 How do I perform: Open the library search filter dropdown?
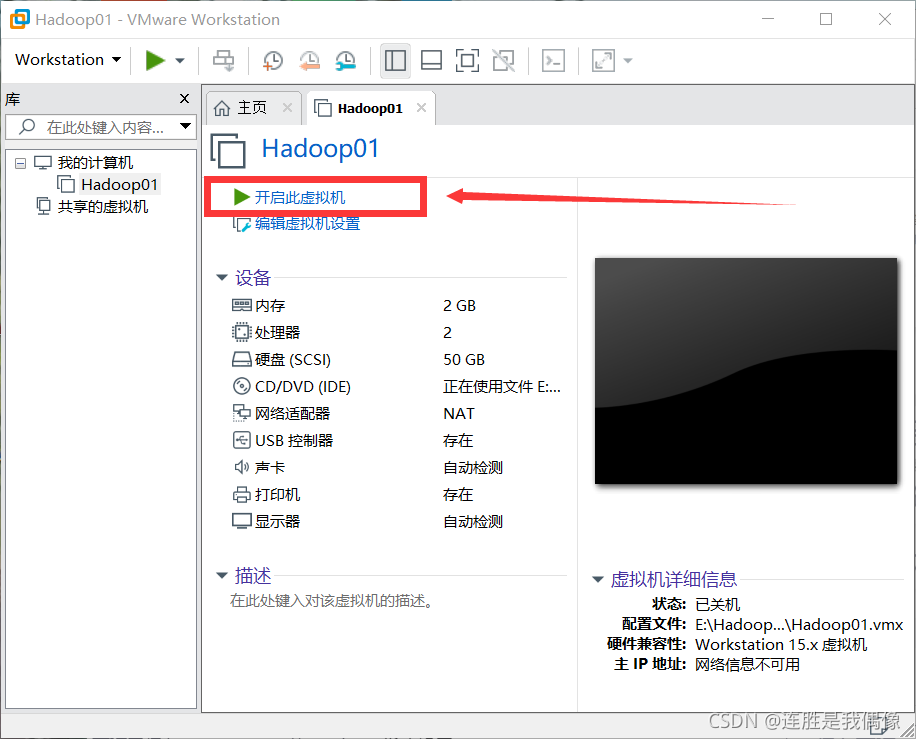[x=186, y=126]
